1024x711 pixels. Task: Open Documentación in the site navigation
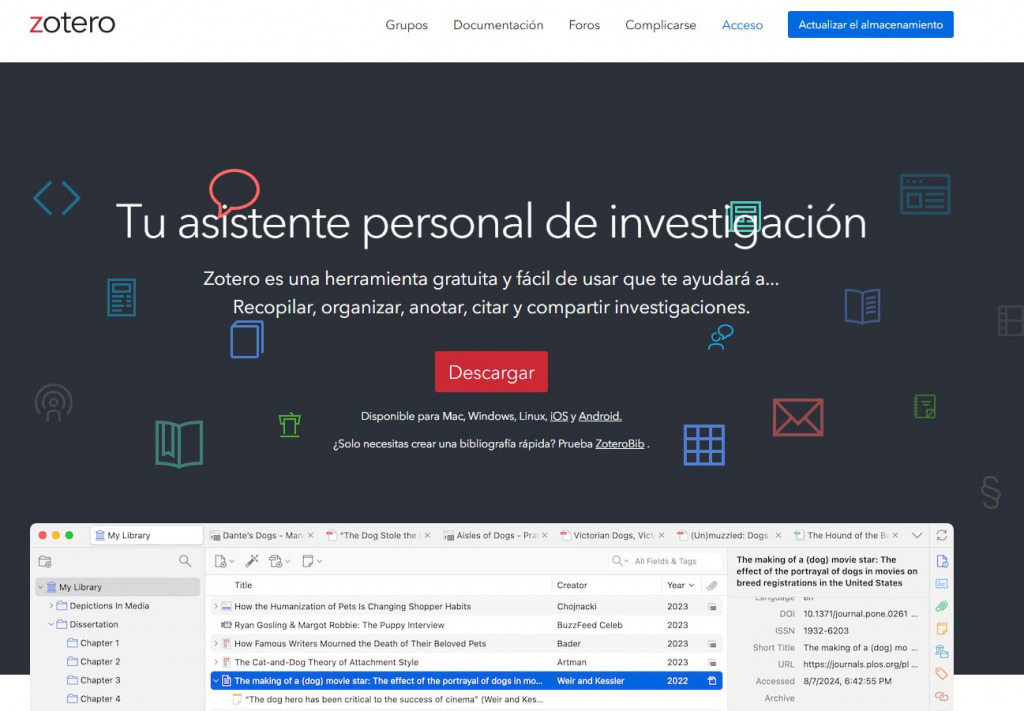[498, 25]
